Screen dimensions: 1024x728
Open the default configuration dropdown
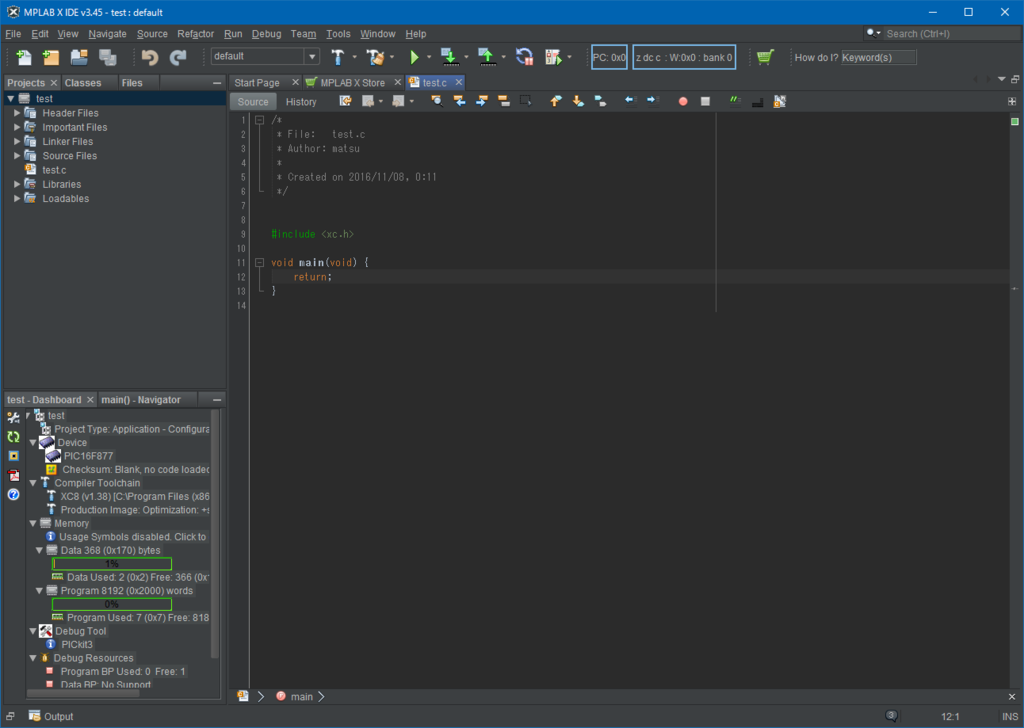[312, 57]
